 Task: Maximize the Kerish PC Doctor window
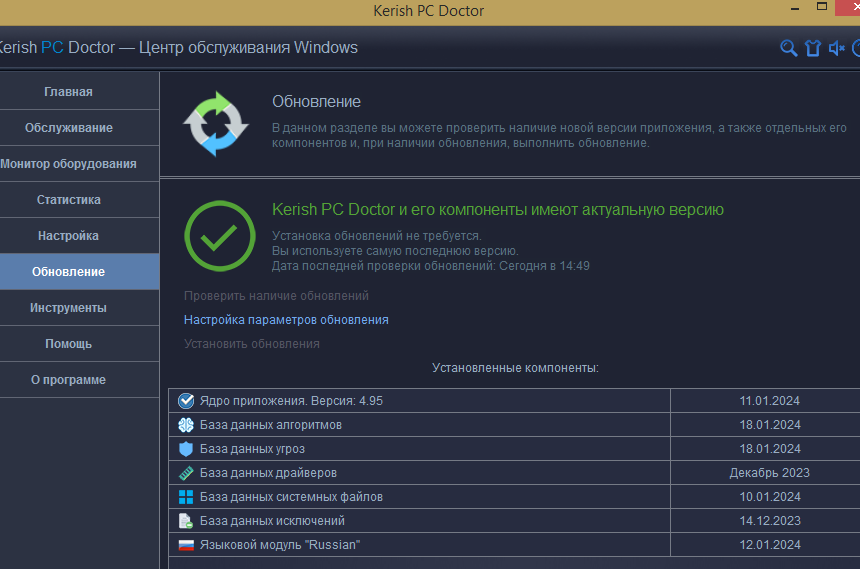[x=822, y=7]
